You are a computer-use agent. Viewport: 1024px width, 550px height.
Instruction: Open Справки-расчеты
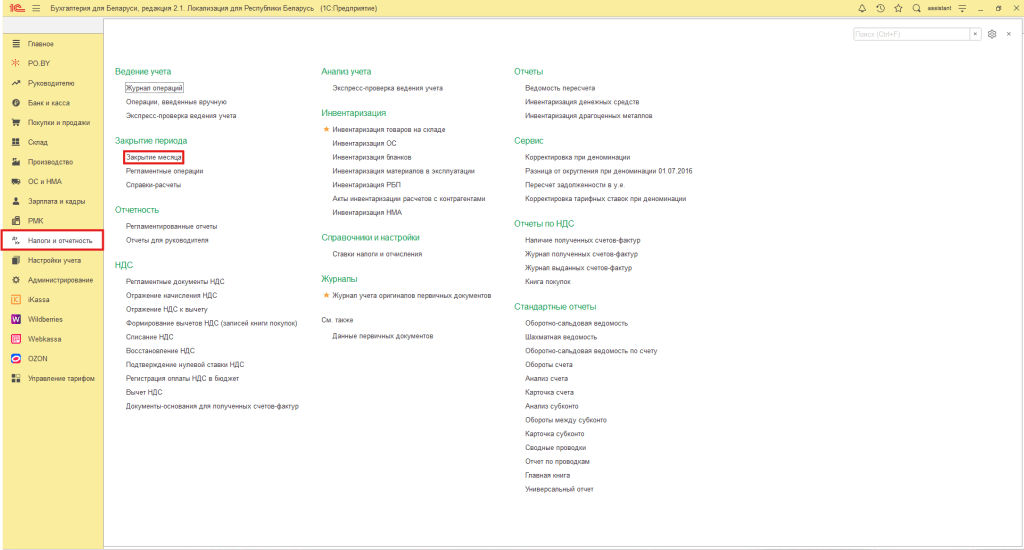pyautogui.click(x=153, y=184)
